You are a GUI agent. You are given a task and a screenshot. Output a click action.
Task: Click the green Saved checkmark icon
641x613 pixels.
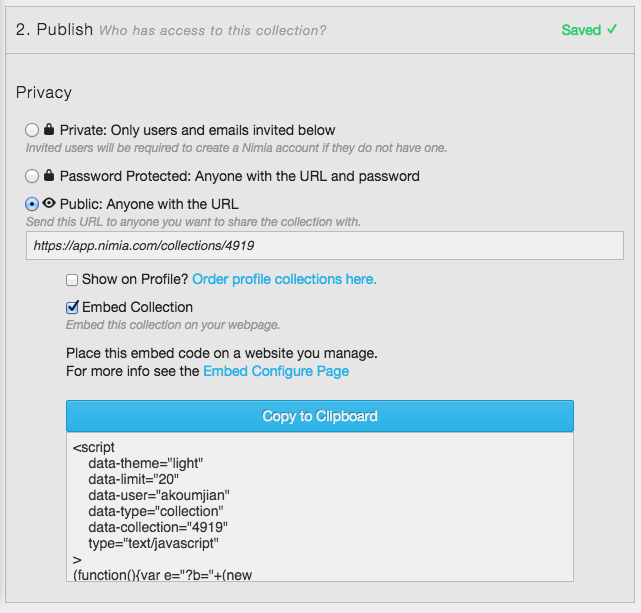click(x=612, y=29)
